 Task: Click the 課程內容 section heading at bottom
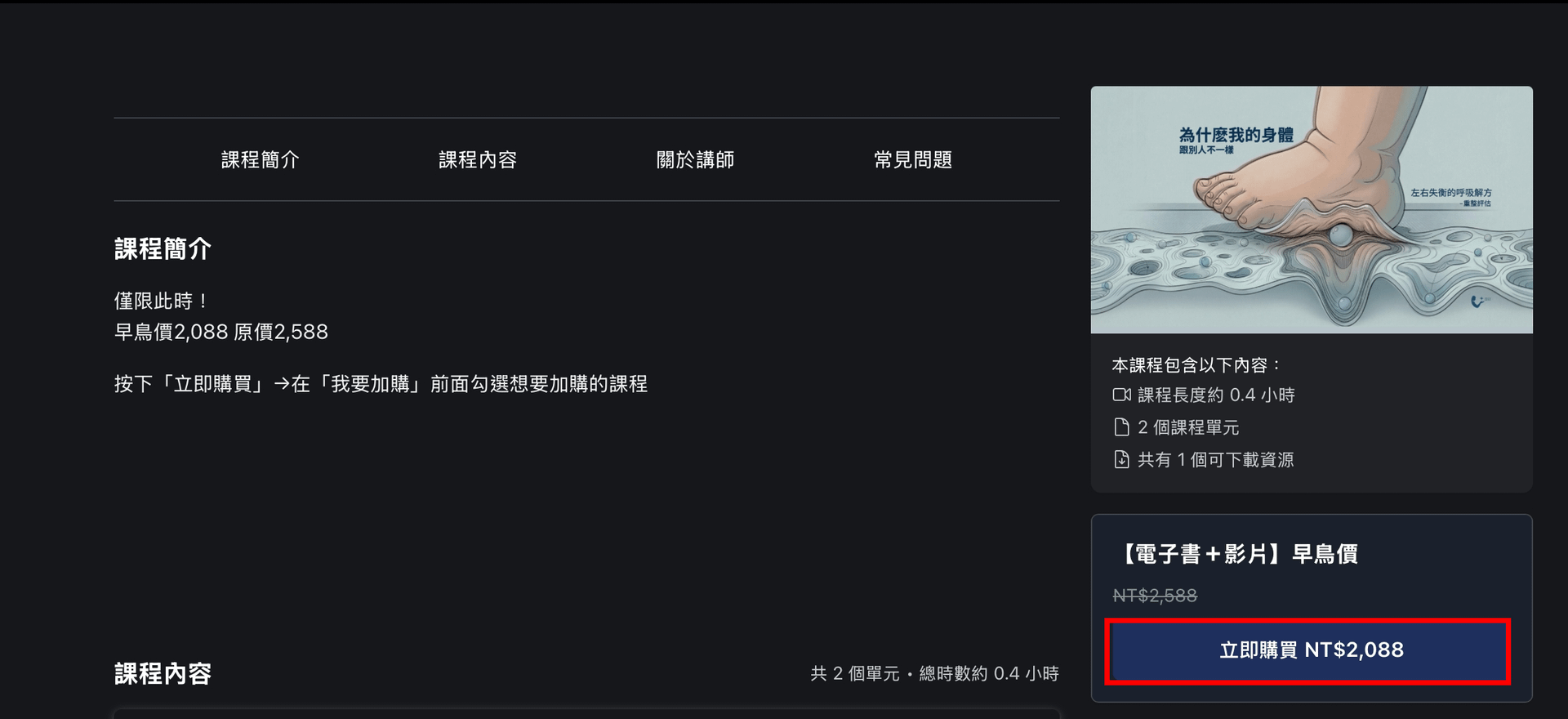[163, 673]
